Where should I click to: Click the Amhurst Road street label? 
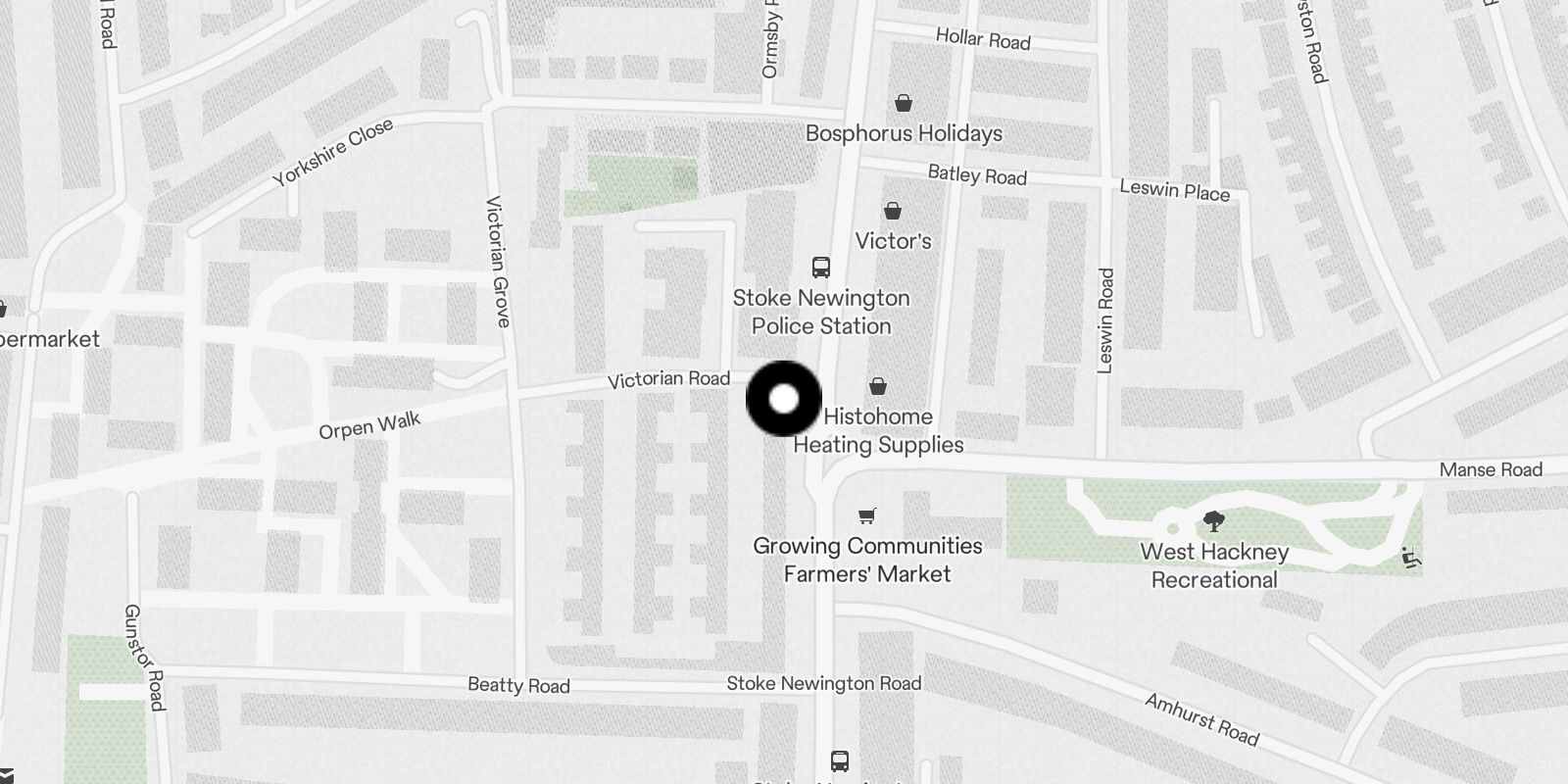point(1201,719)
